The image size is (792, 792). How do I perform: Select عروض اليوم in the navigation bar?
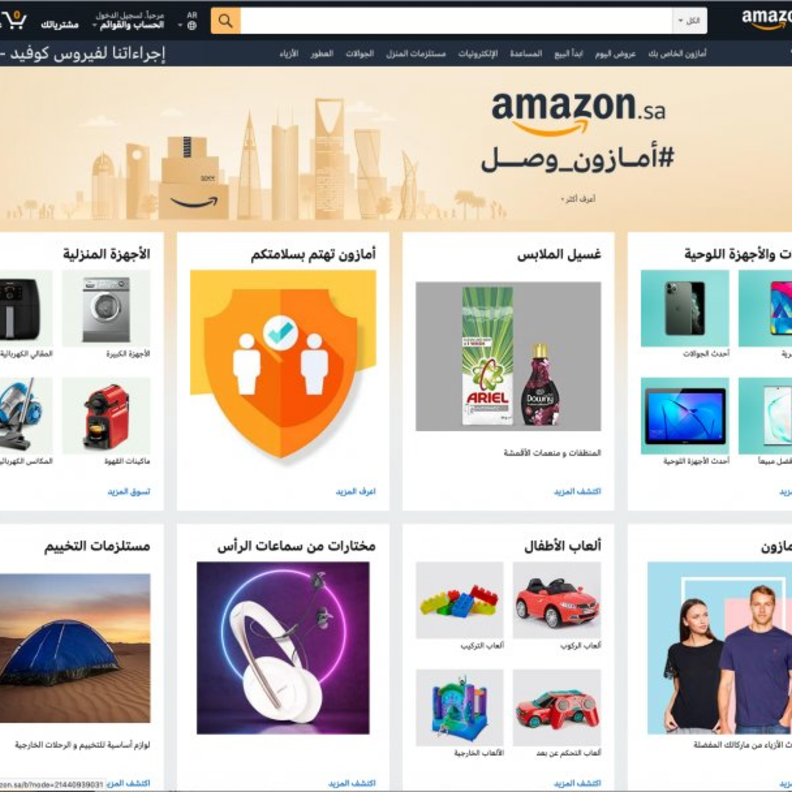(615, 54)
